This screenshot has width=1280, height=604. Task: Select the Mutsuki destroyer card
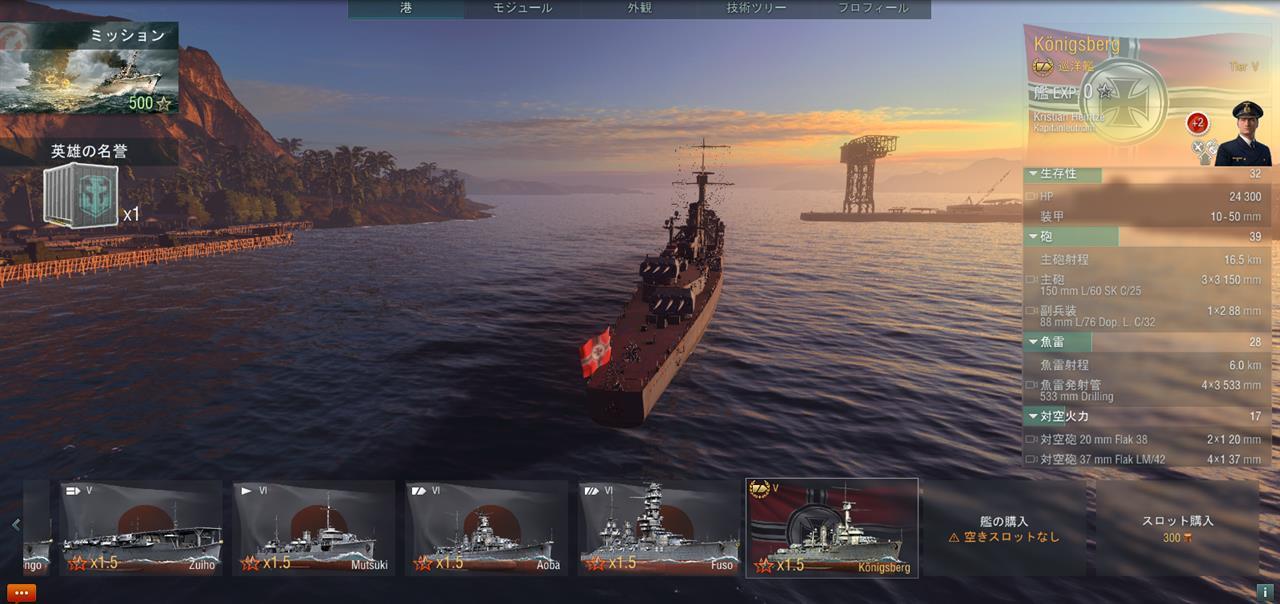click(x=314, y=528)
